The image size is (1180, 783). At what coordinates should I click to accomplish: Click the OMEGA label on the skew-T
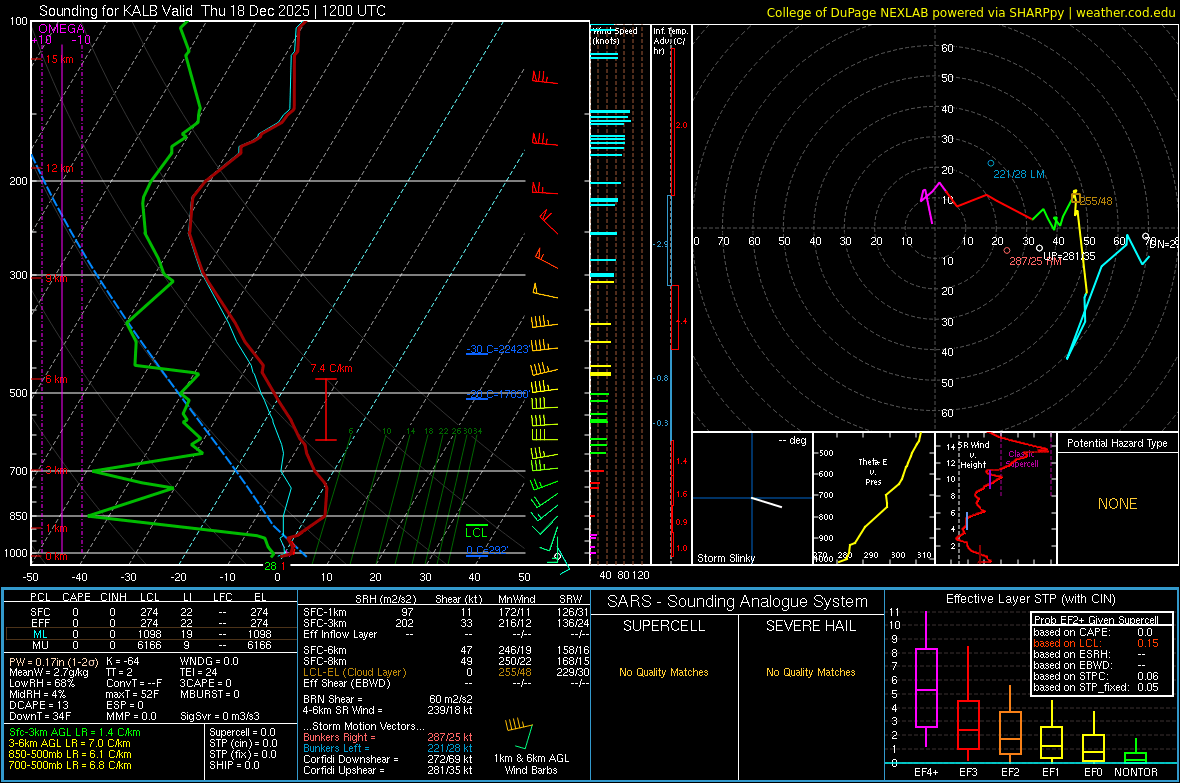[61, 29]
